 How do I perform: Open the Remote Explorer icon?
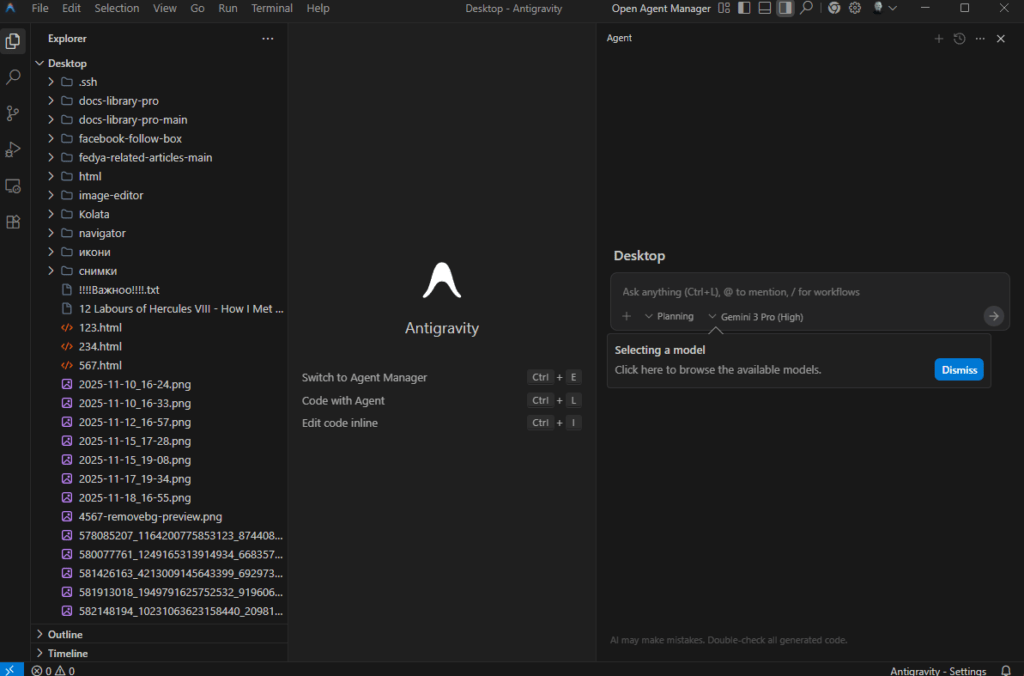point(13,186)
